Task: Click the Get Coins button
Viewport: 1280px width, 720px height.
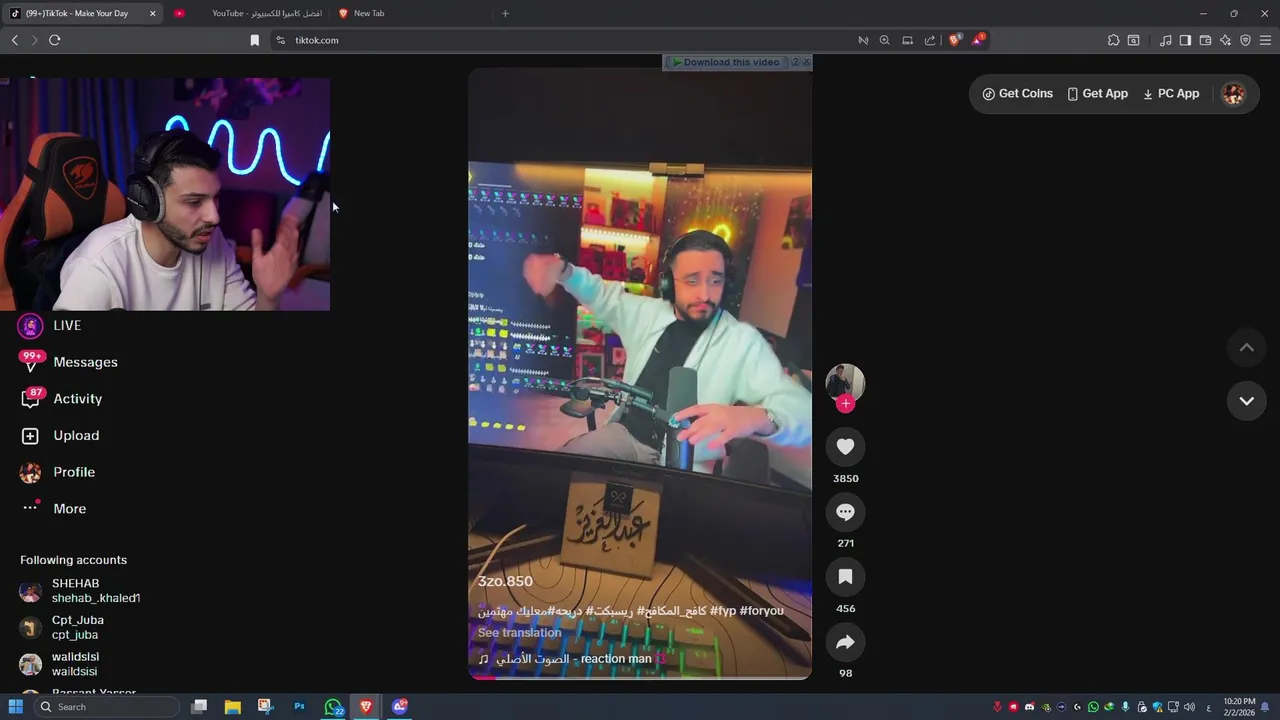Action: pos(1017,94)
